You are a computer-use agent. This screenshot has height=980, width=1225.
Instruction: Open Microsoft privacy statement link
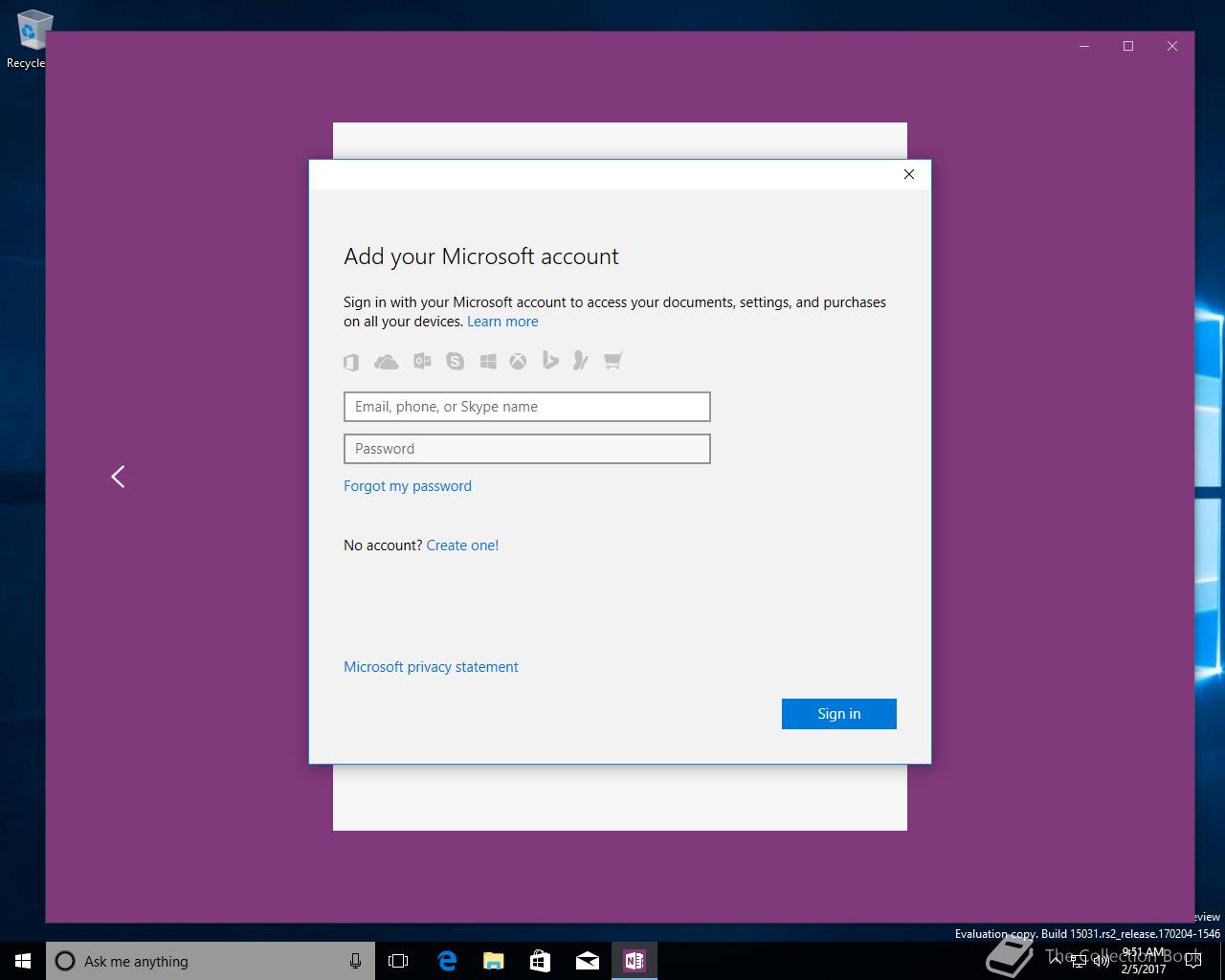click(431, 667)
